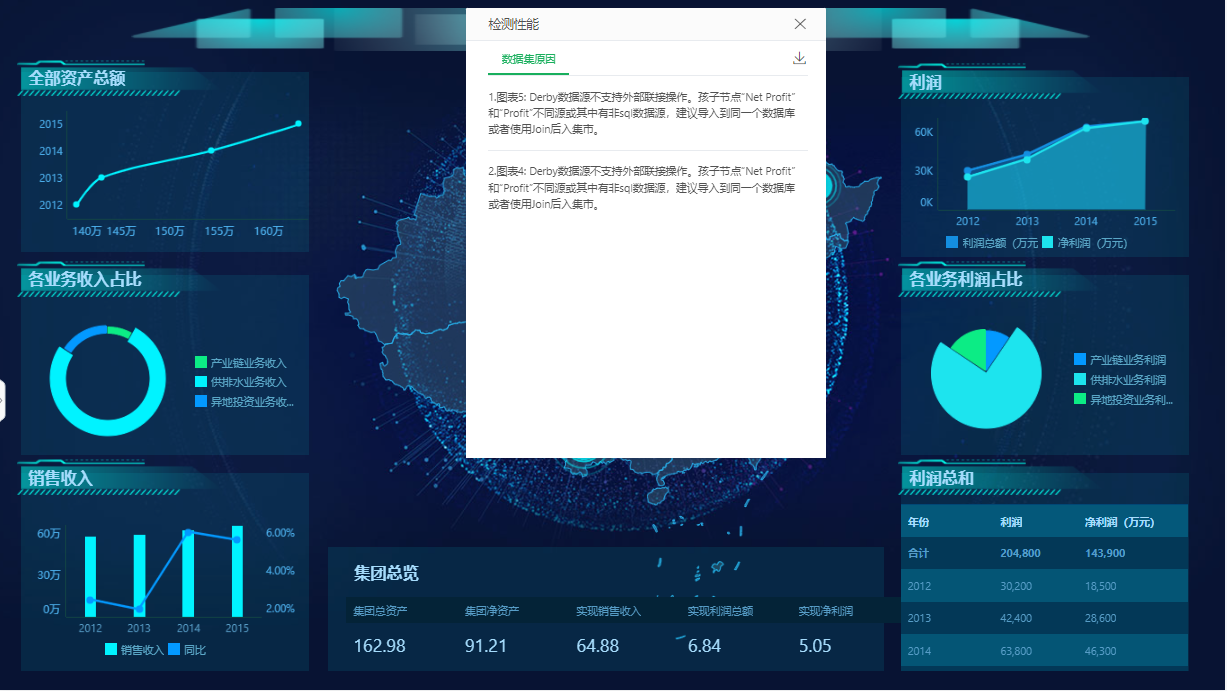Toggle 产业链业务利润 legend icon
Screen dimensions: 1227x691
(1079, 360)
